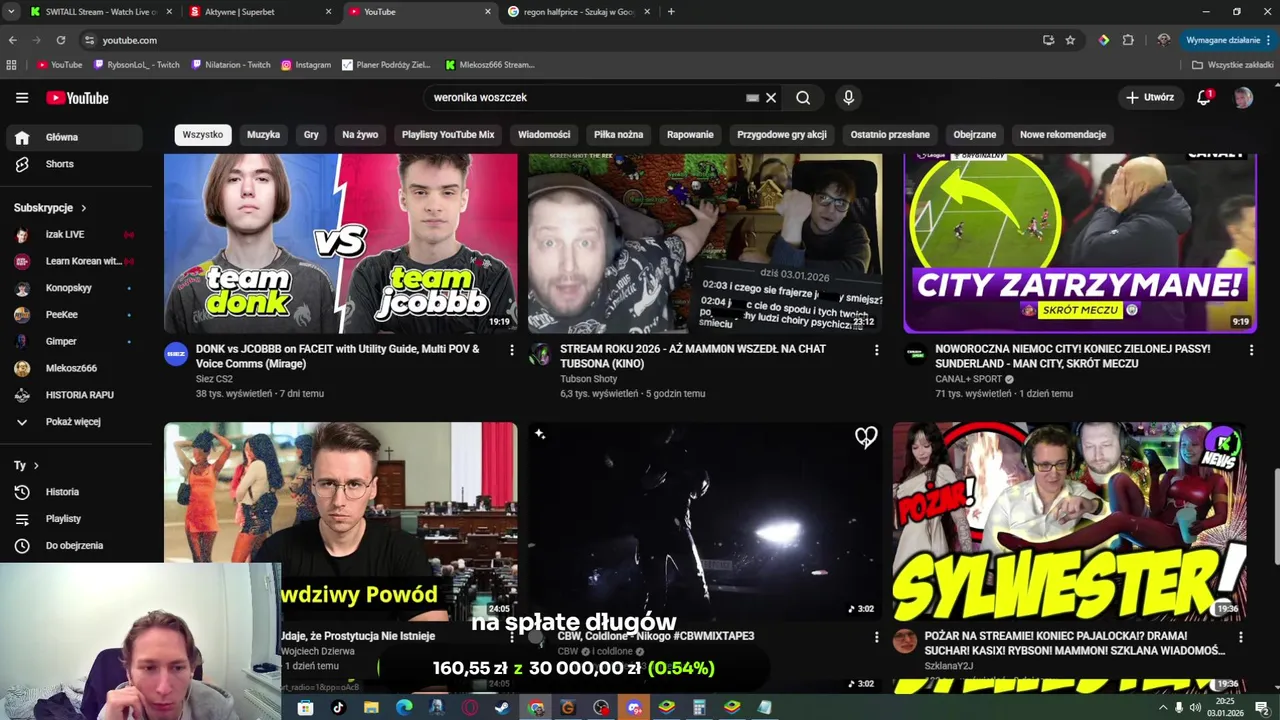
Task: Open options for CBW Coldione video
Action: click(876, 637)
